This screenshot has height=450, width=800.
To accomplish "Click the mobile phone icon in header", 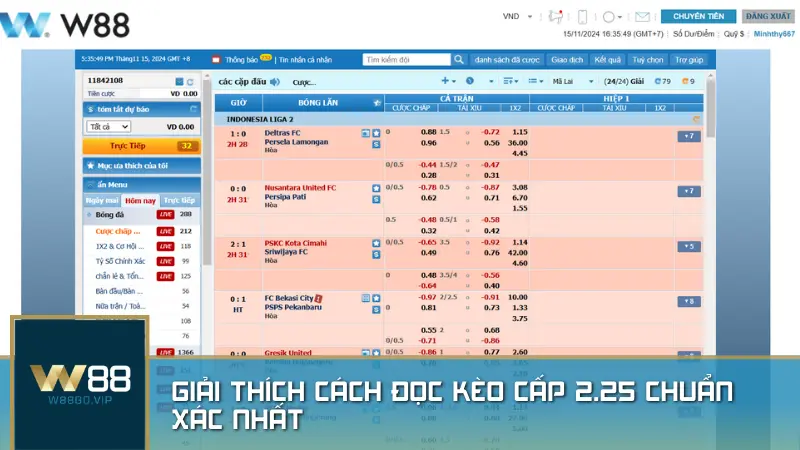I will pyautogui.click(x=582, y=17).
